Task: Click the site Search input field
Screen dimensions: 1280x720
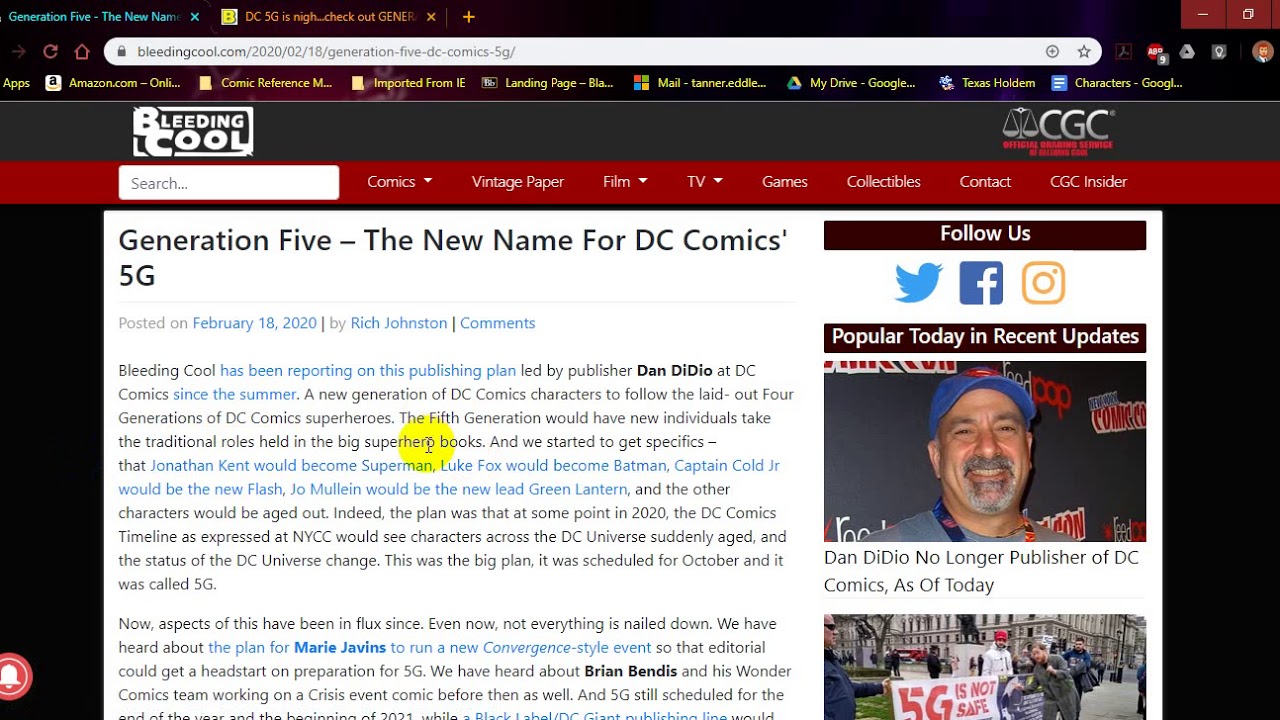Action: pyautogui.click(x=229, y=183)
